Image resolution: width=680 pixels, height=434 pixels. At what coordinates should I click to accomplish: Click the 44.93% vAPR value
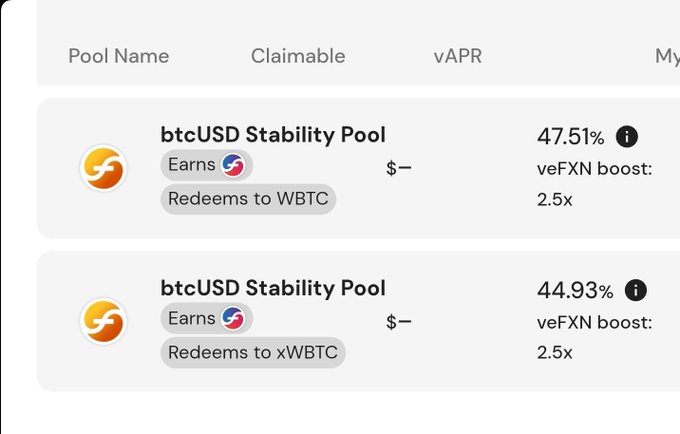click(575, 290)
